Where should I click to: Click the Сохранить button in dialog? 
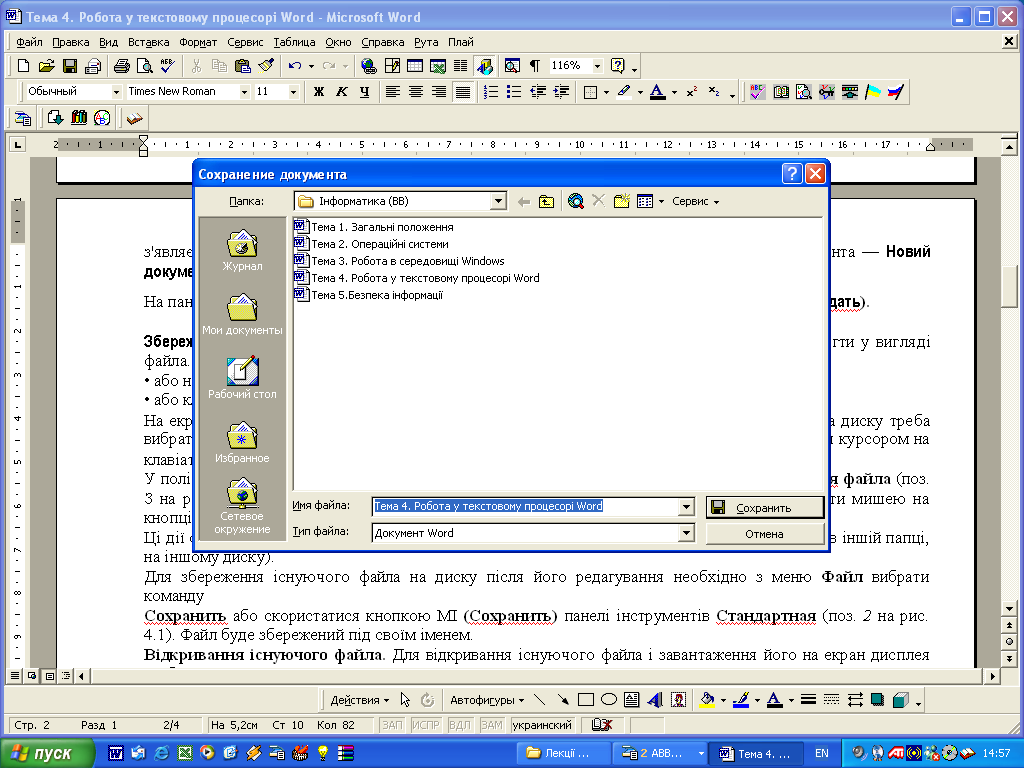tap(765, 507)
